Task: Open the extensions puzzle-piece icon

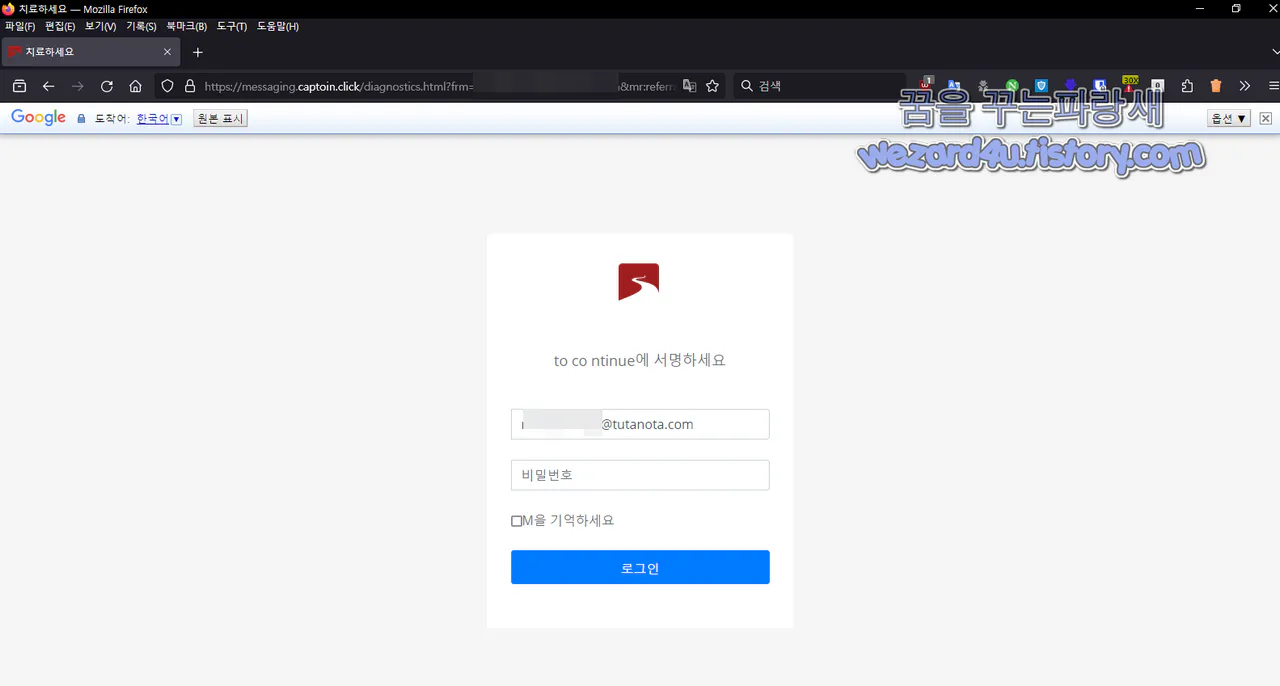Action: pyautogui.click(x=1187, y=86)
